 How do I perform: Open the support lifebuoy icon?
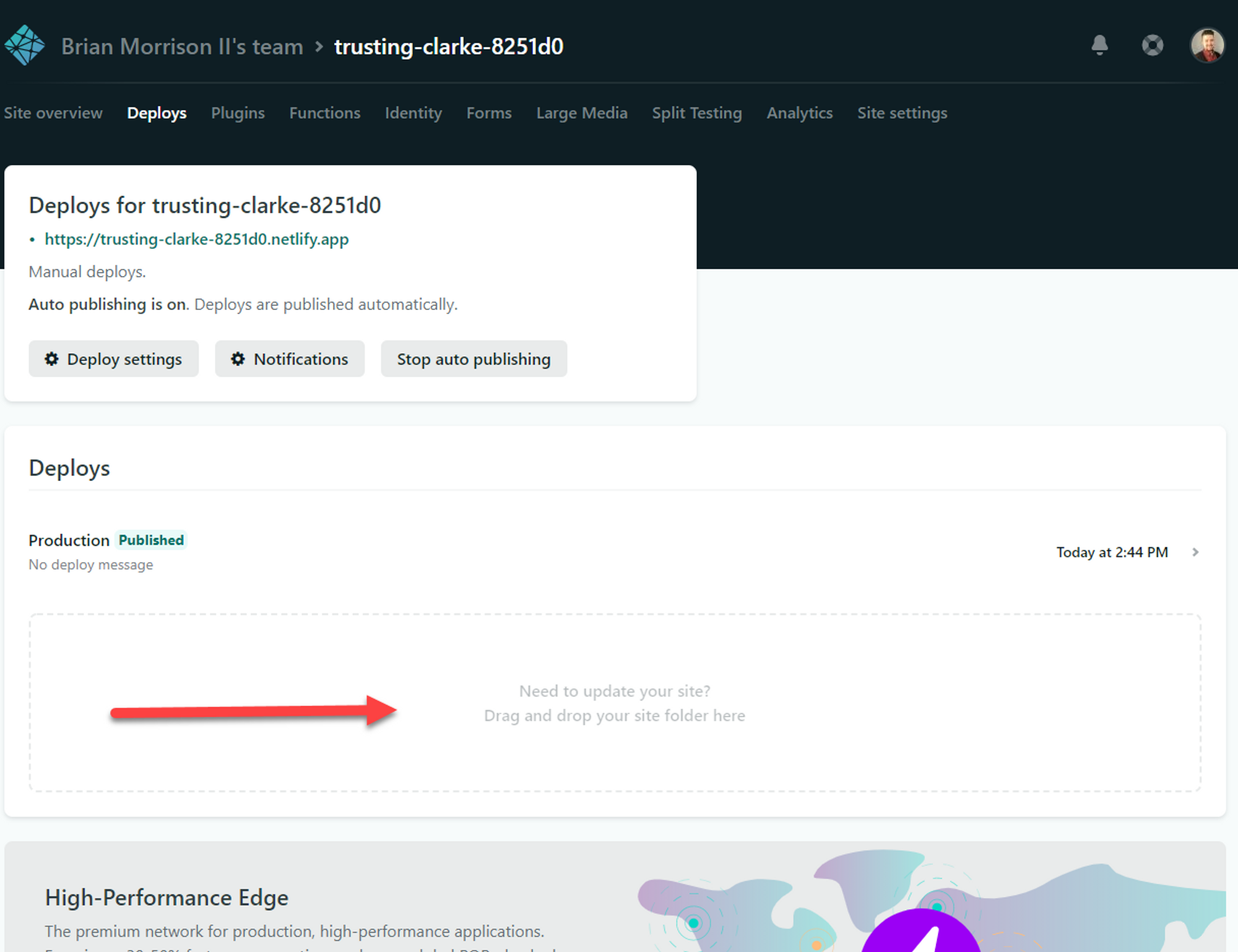tap(1153, 45)
